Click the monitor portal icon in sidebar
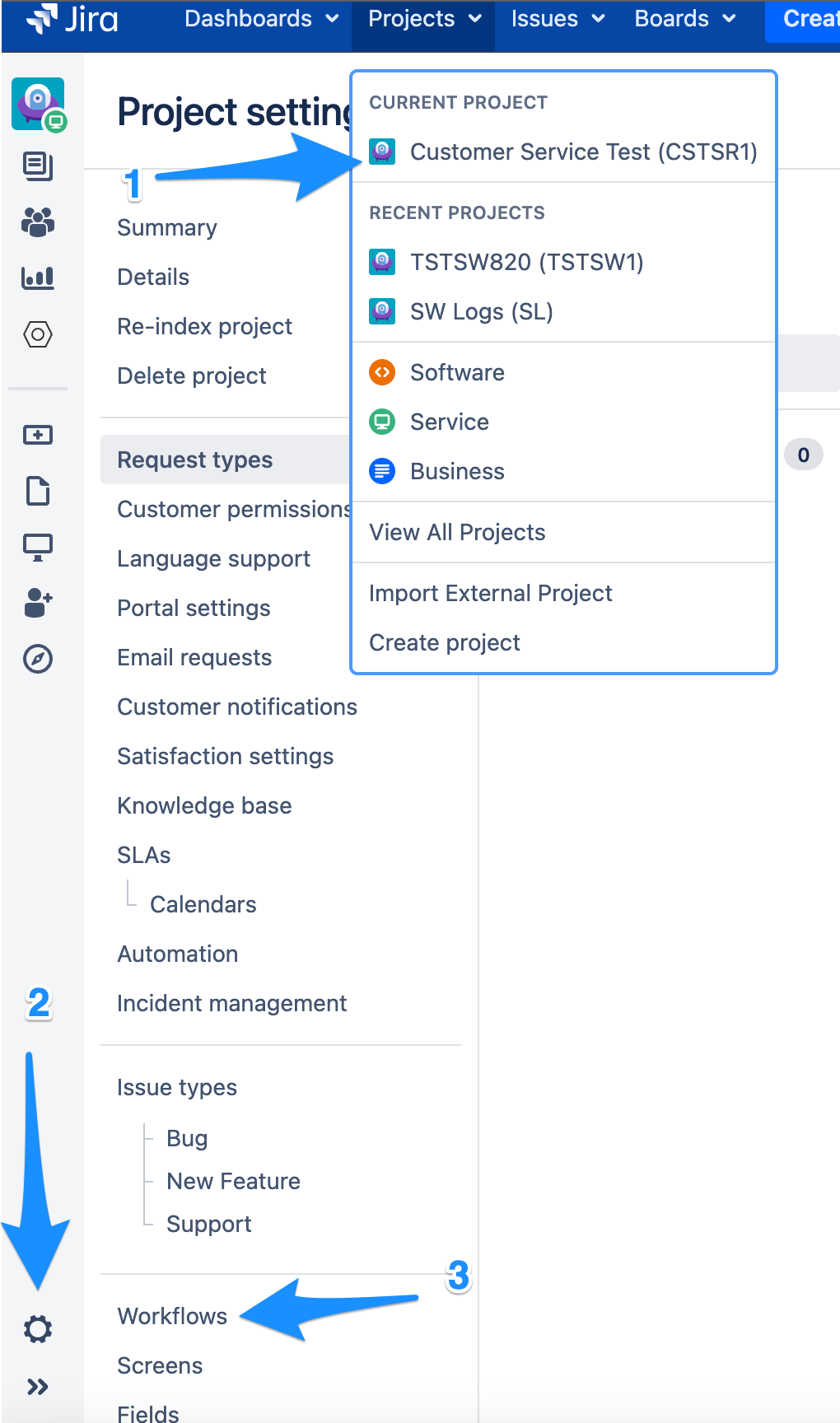 (x=38, y=548)
